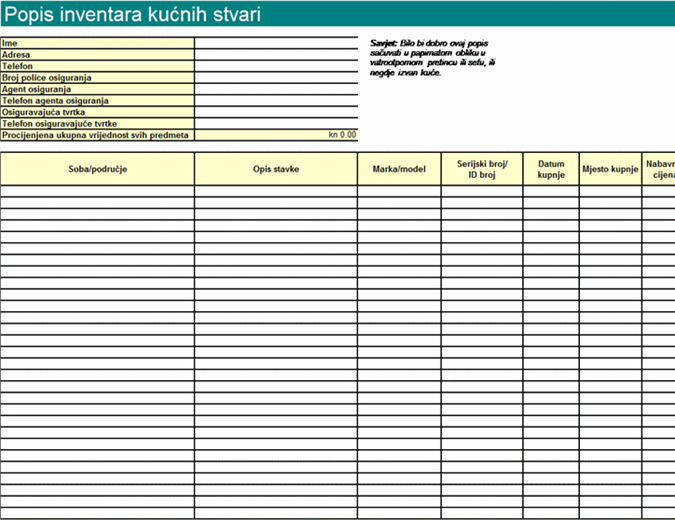Select the Soba/područje column header
675x520 pixels.
click(x=97, y=169)
